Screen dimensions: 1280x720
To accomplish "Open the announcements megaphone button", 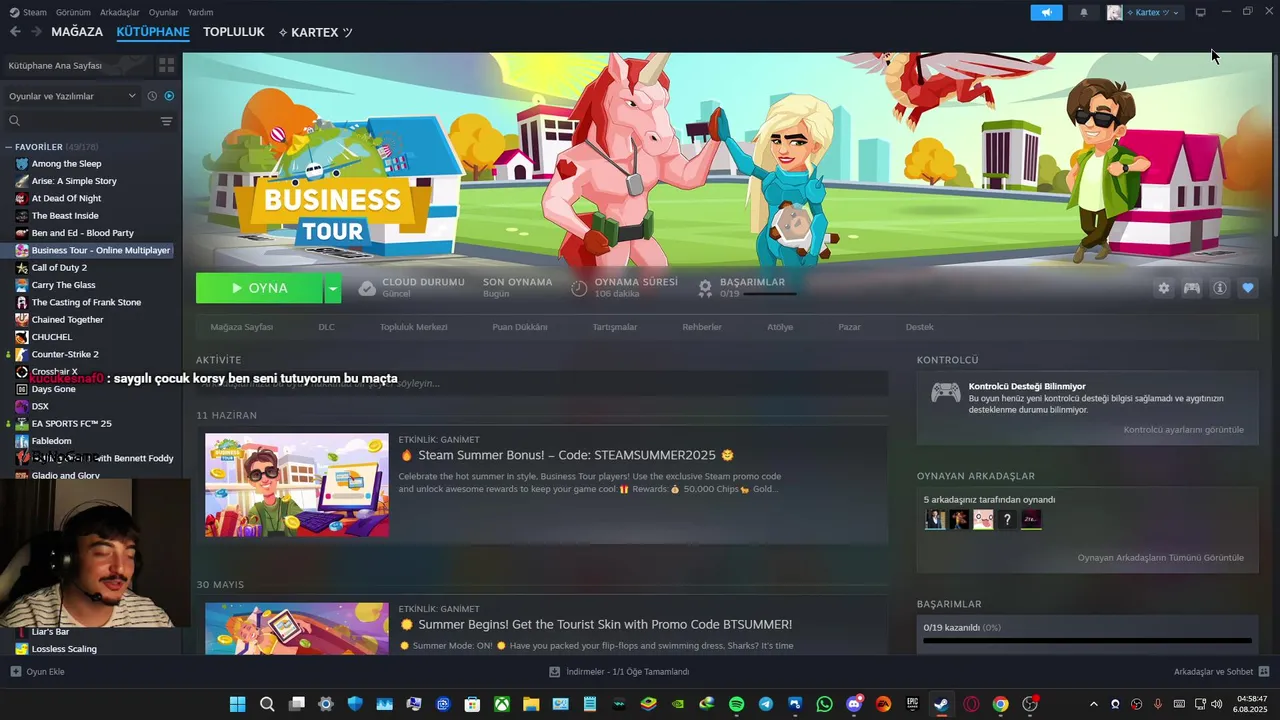I will (x=1046, y=12).
